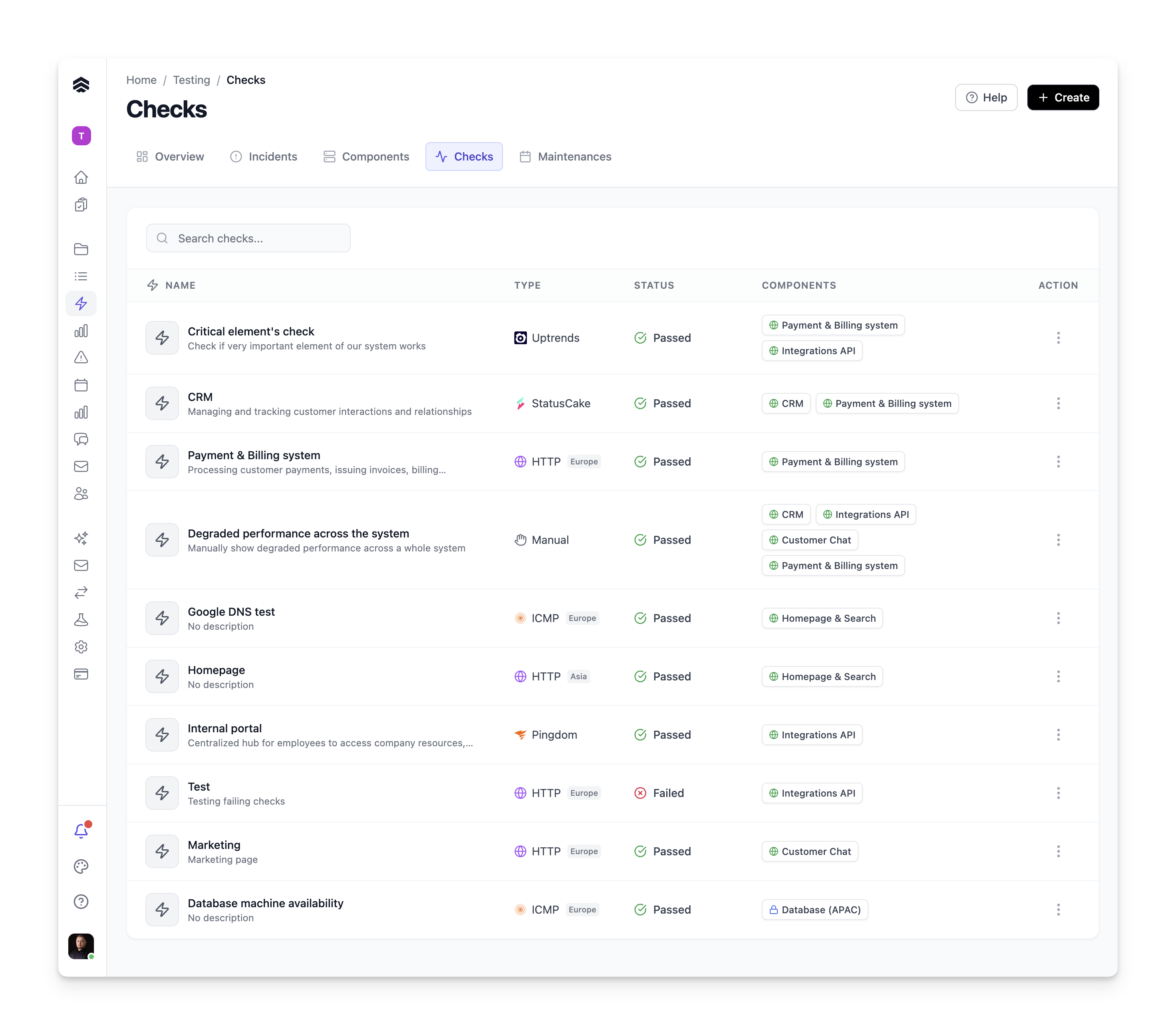The image size is (1176, 1035).
Task: Open the actions menu for Critical element's check
Action: (1058, 337)
